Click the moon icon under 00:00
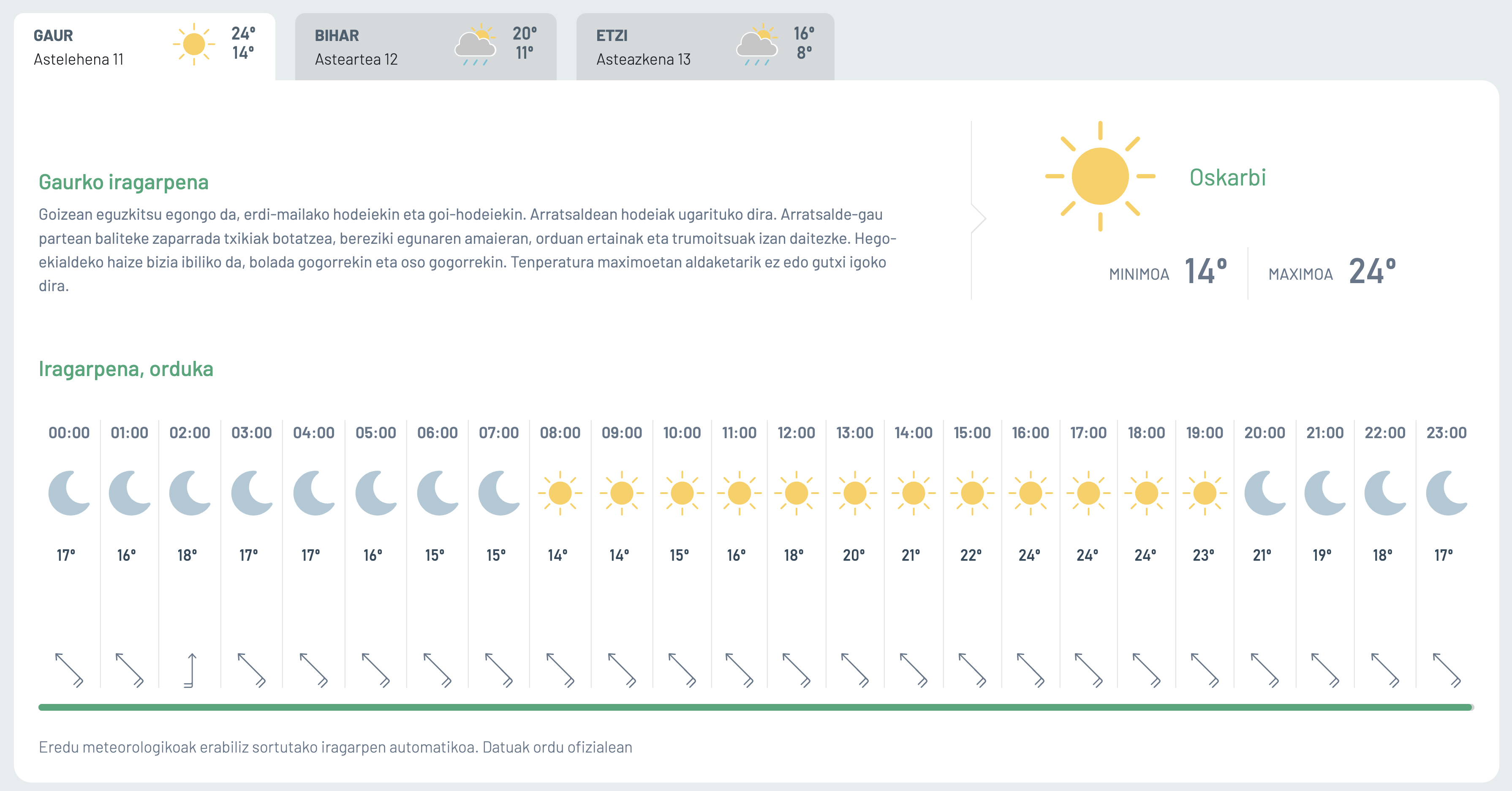 click(x=69, y=493)
